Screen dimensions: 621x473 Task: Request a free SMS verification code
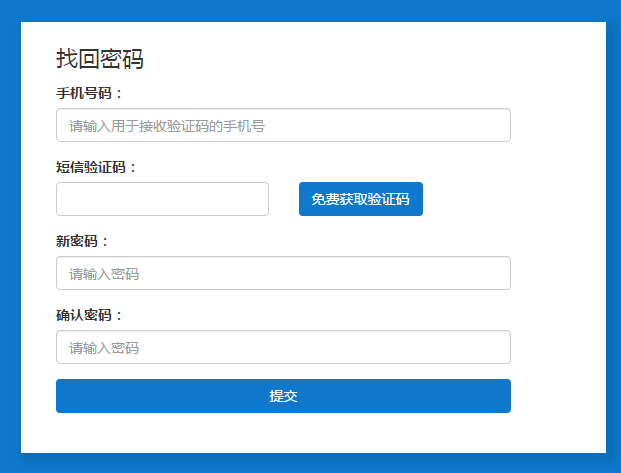pos(360,199)
